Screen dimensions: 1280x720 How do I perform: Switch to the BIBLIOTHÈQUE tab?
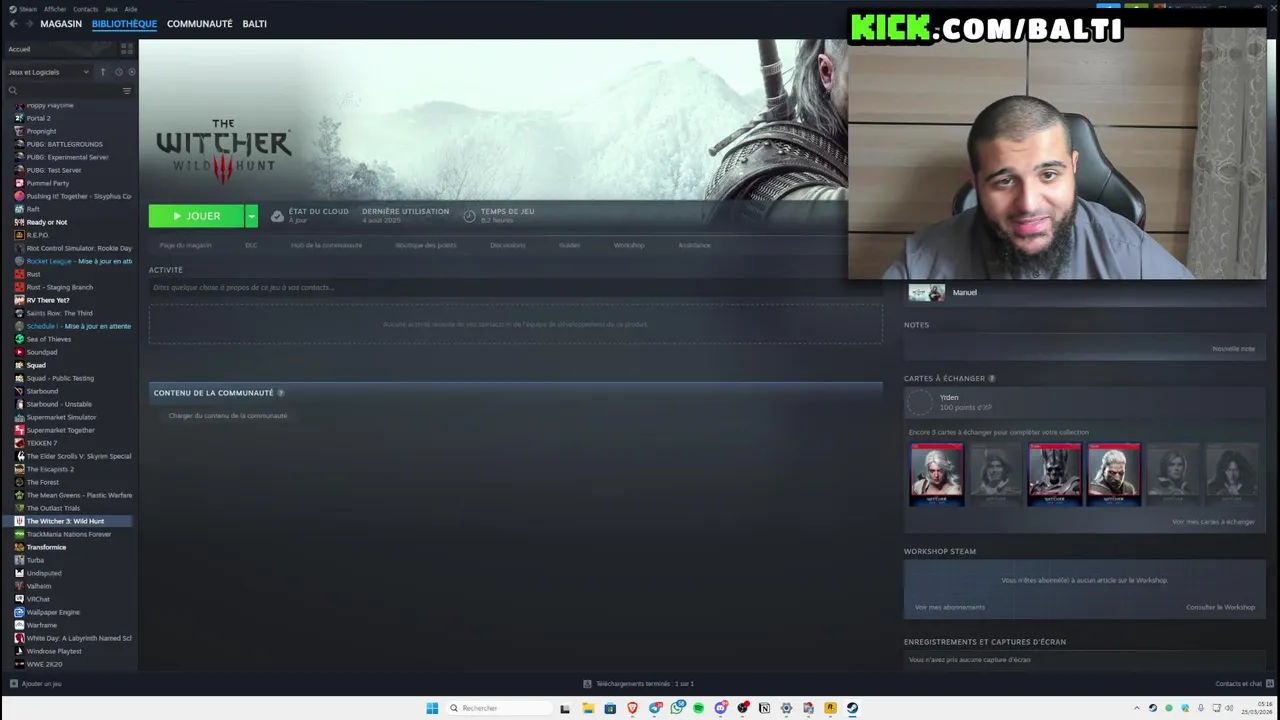click(124, 23)
